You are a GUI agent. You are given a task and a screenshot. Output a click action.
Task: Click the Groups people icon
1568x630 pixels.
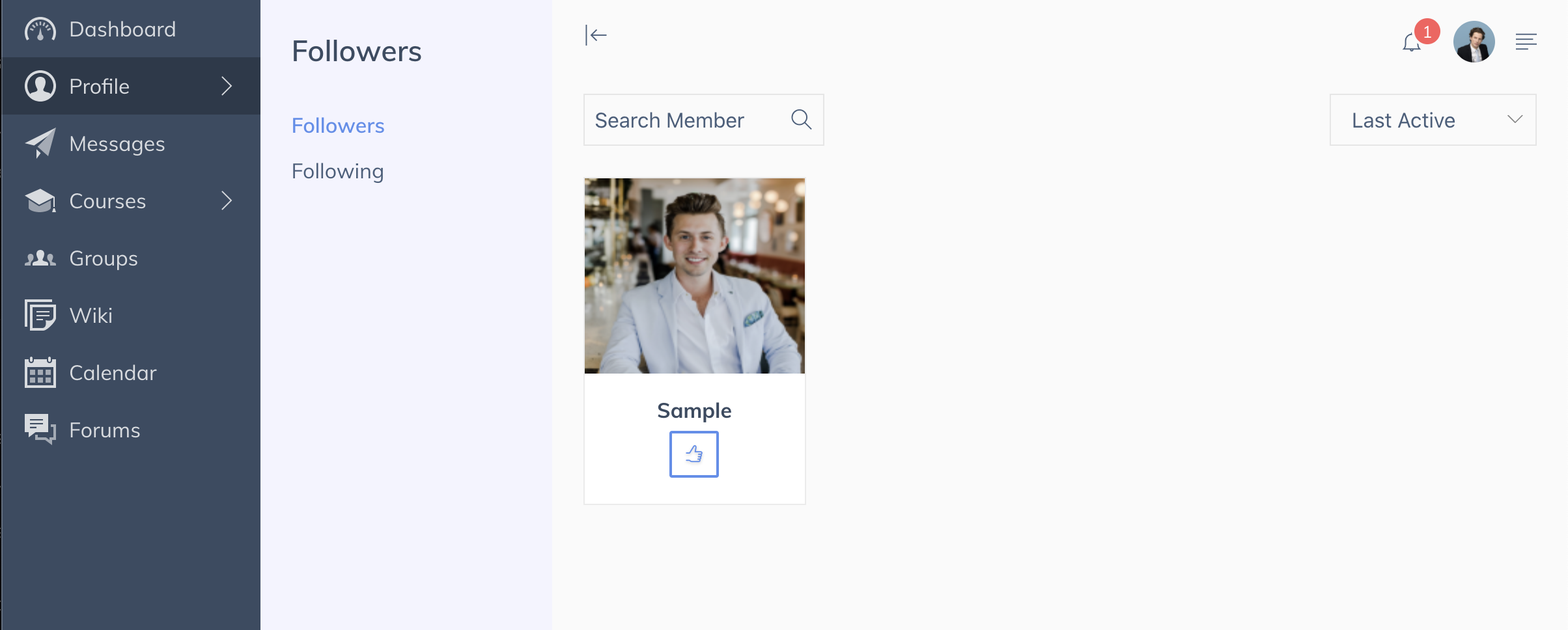pos(40,258)
